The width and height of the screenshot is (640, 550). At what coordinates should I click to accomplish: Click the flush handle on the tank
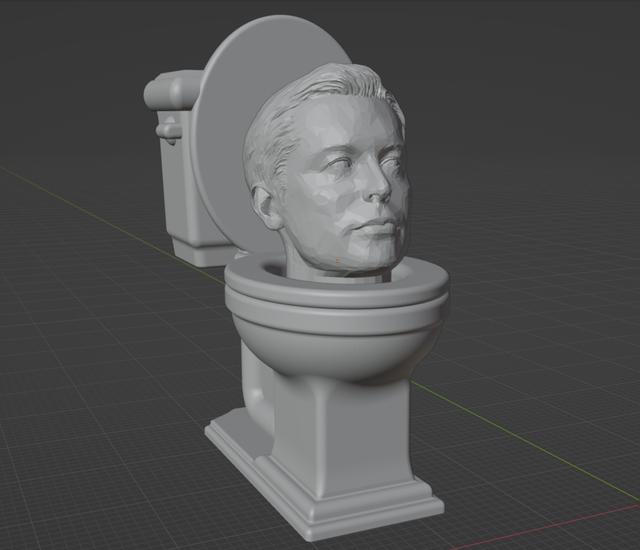tap(167, 131)
